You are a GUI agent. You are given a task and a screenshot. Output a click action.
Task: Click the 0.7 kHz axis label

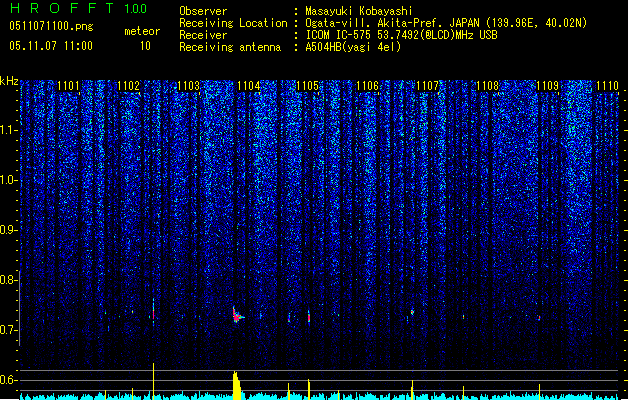coord(9,330)
